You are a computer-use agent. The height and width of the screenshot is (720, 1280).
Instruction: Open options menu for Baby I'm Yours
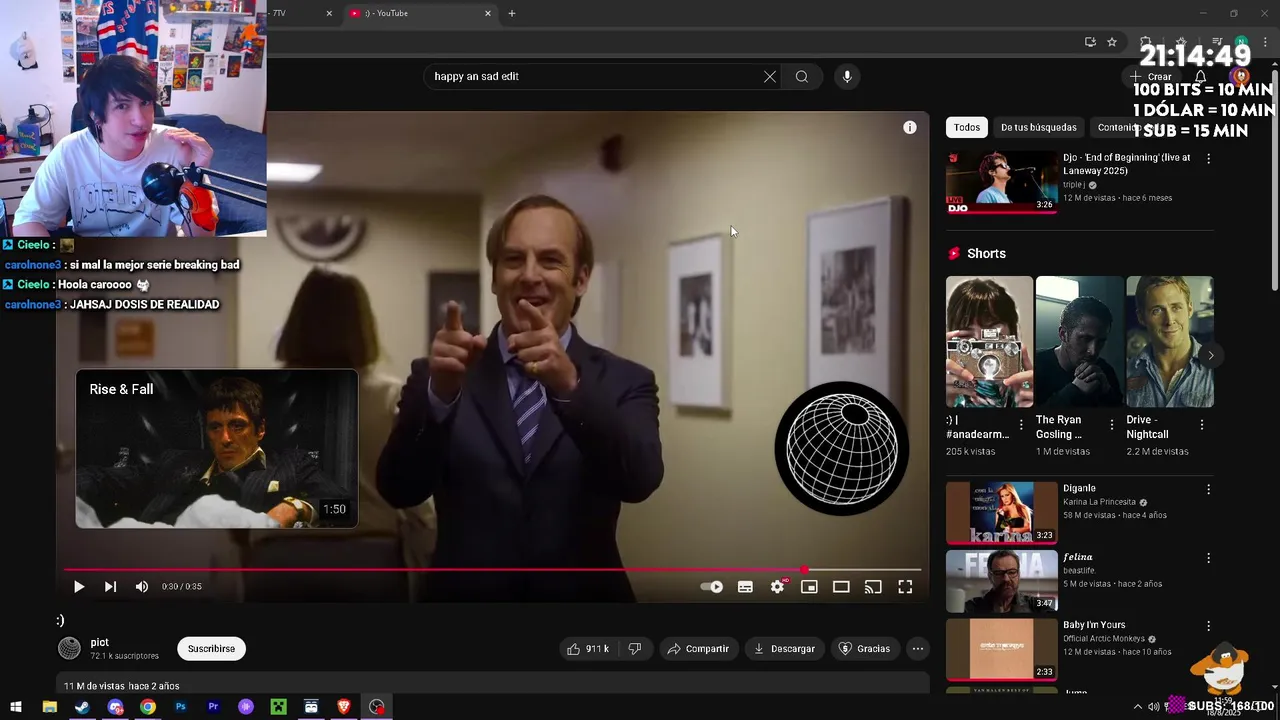(x=1208, y=626)
